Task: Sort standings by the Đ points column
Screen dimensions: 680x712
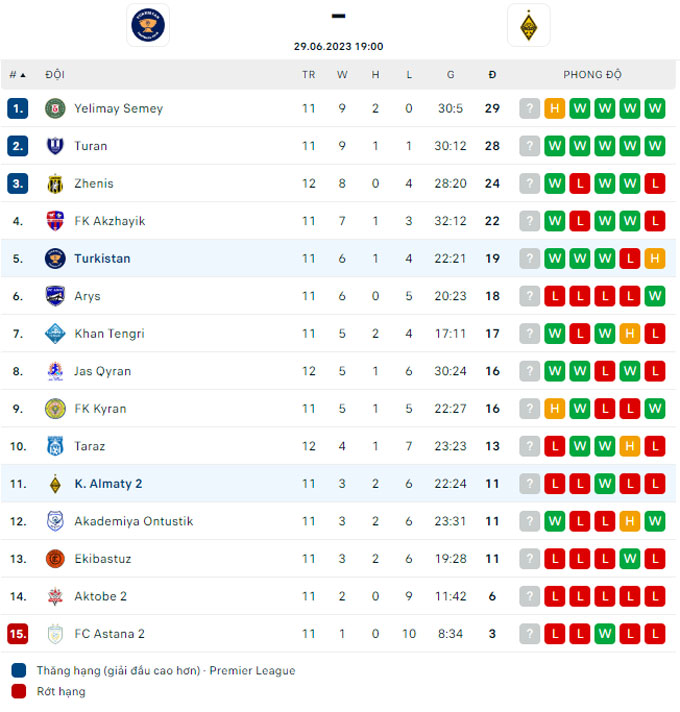Action: 492,75
